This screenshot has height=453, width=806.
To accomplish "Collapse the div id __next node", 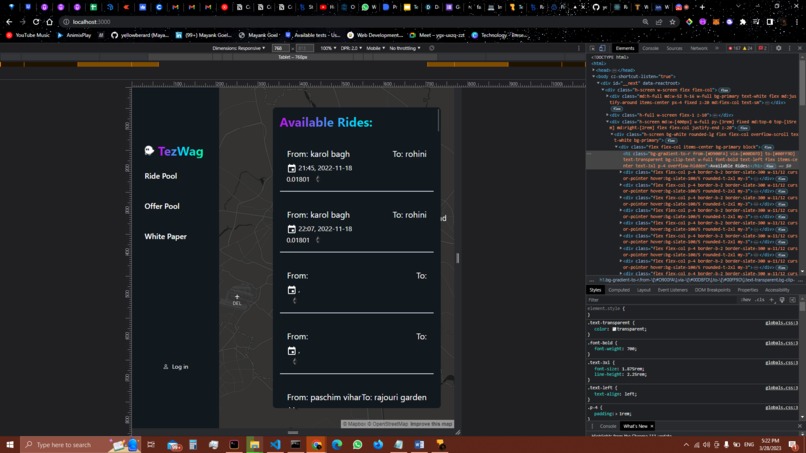I will click(x=598, y=83).
